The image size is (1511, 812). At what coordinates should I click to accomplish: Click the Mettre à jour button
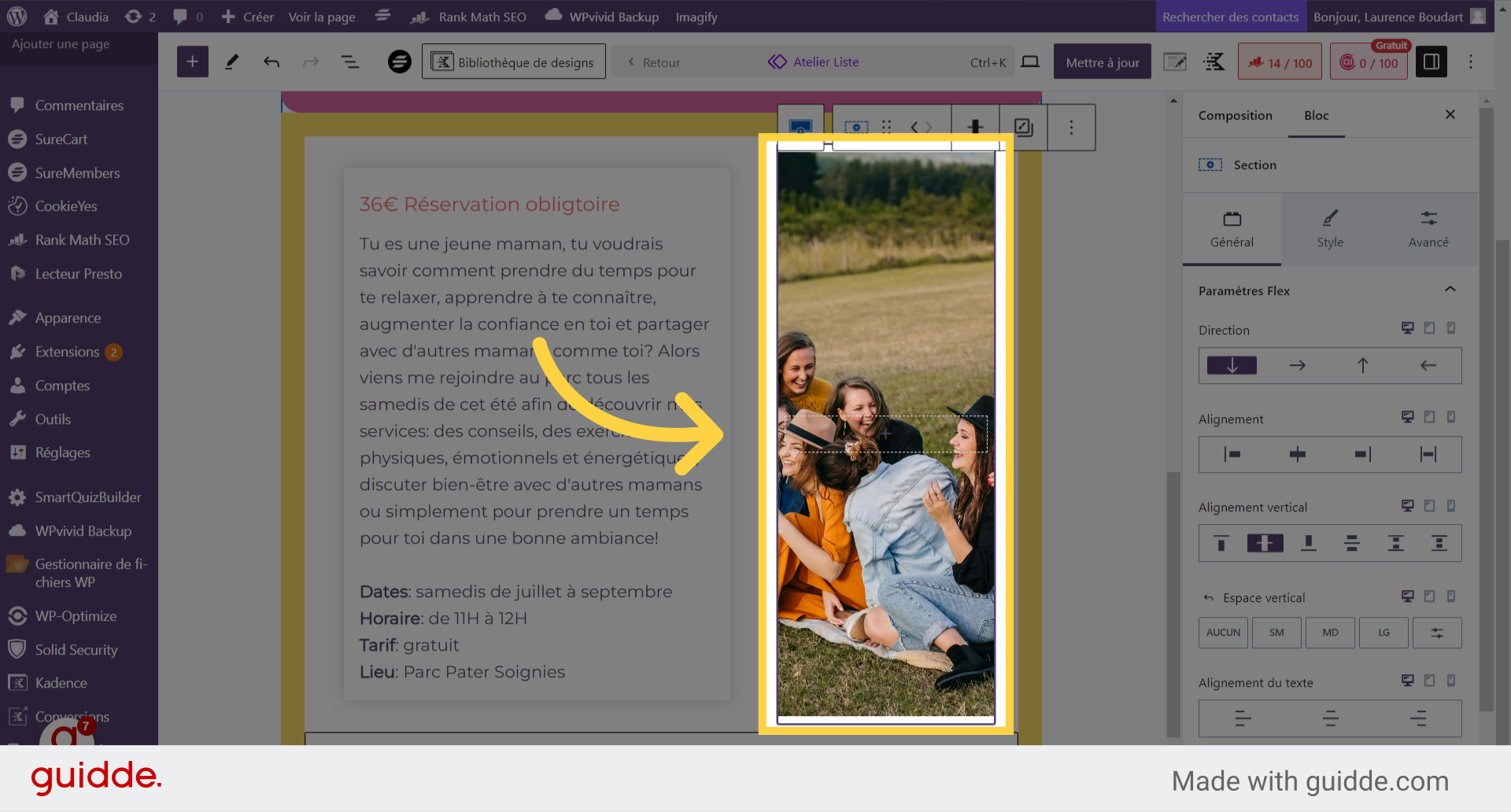[x=1103, y=62]
